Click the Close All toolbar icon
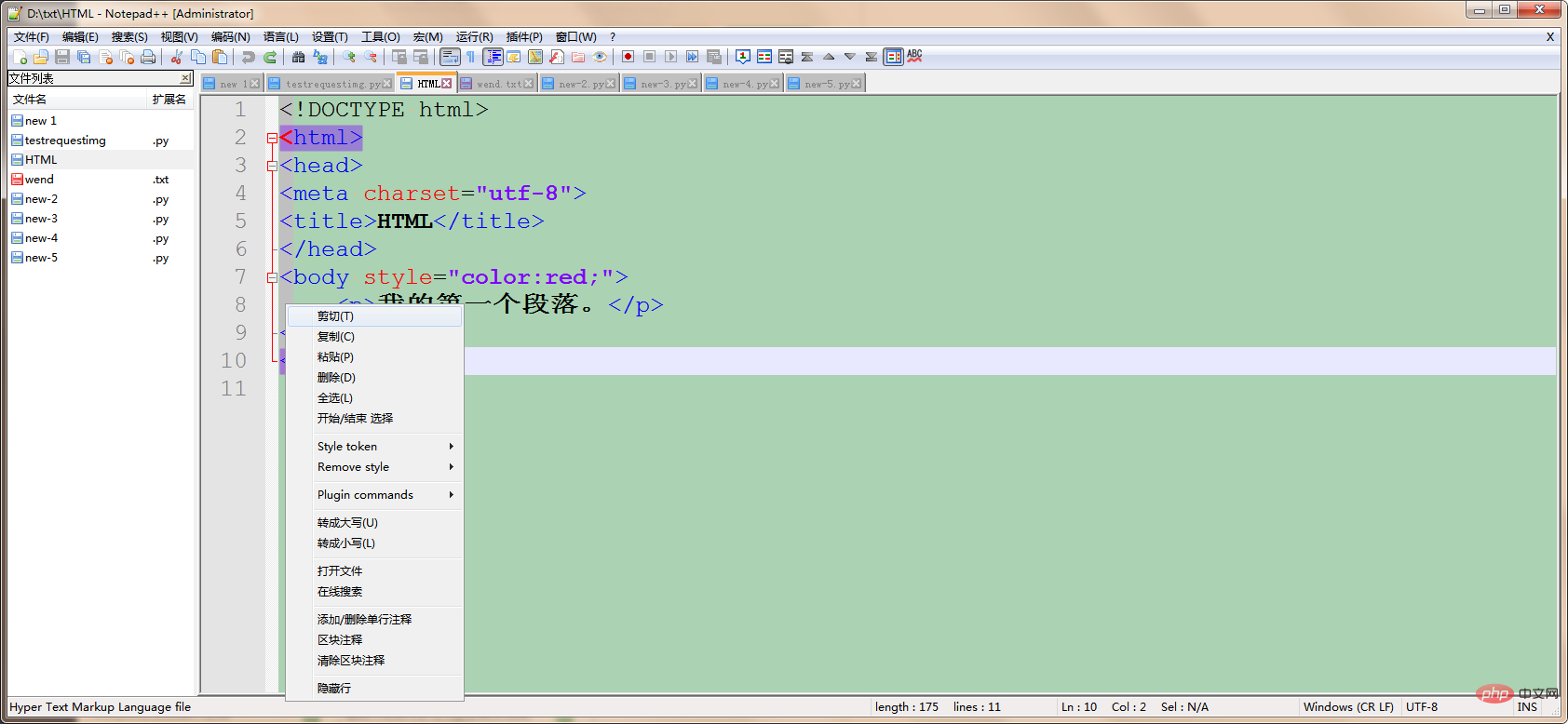This screenshot has height=724, width=1568. tap(127, 57)
